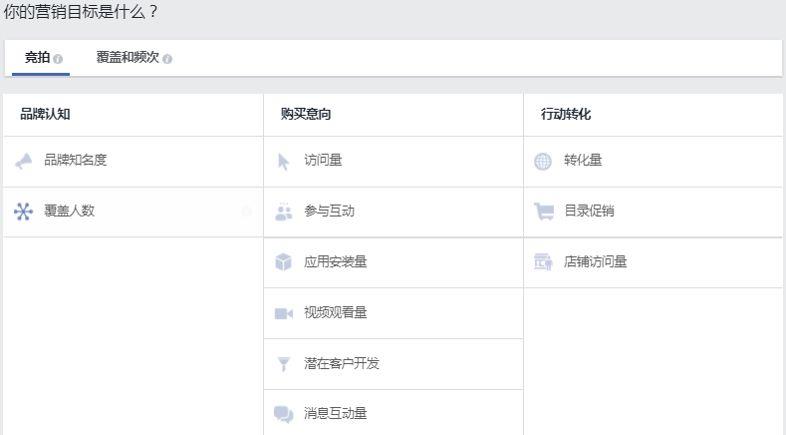Click the chat bubble icon for 消息互动量
The height and width of the screenshot is (435, 786).
click(284, 415)
